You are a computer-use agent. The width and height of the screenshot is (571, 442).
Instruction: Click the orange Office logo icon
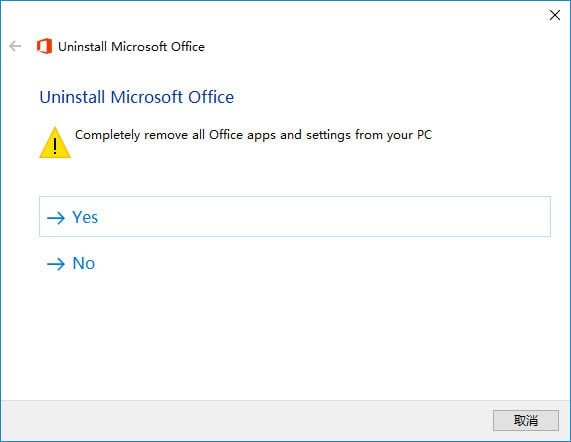click(x=44, y=46)
